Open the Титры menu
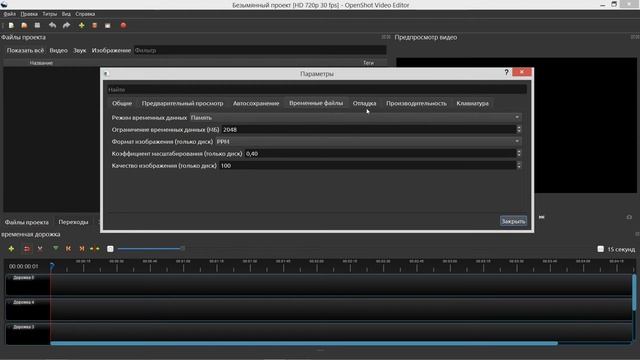The image size is (640, 360). [50, 14]
